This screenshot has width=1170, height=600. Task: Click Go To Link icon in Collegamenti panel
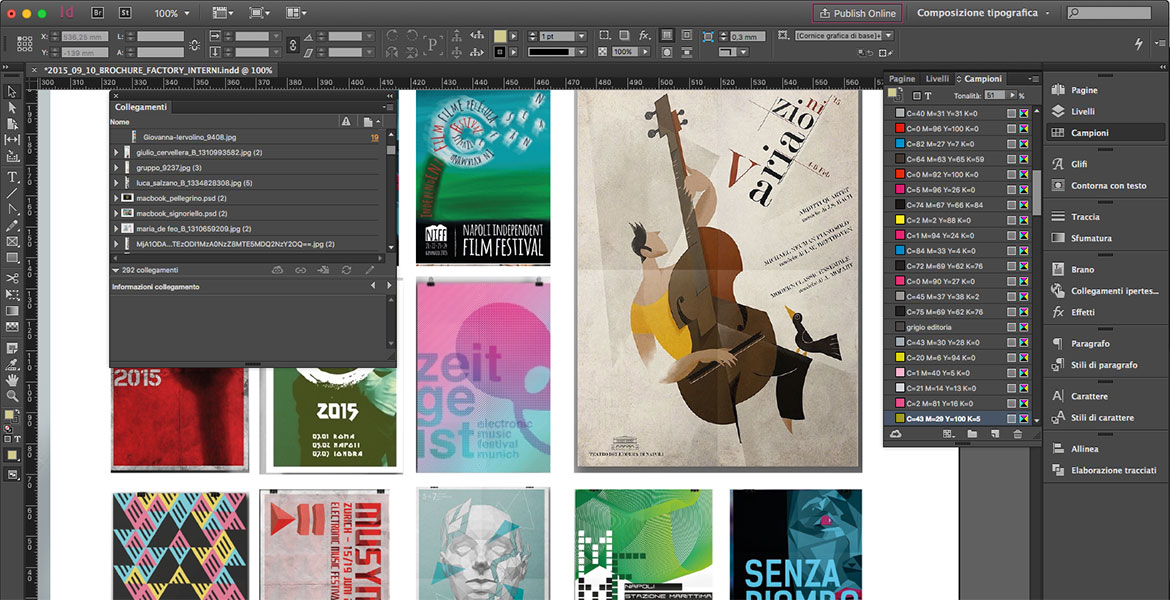(323, 270)
